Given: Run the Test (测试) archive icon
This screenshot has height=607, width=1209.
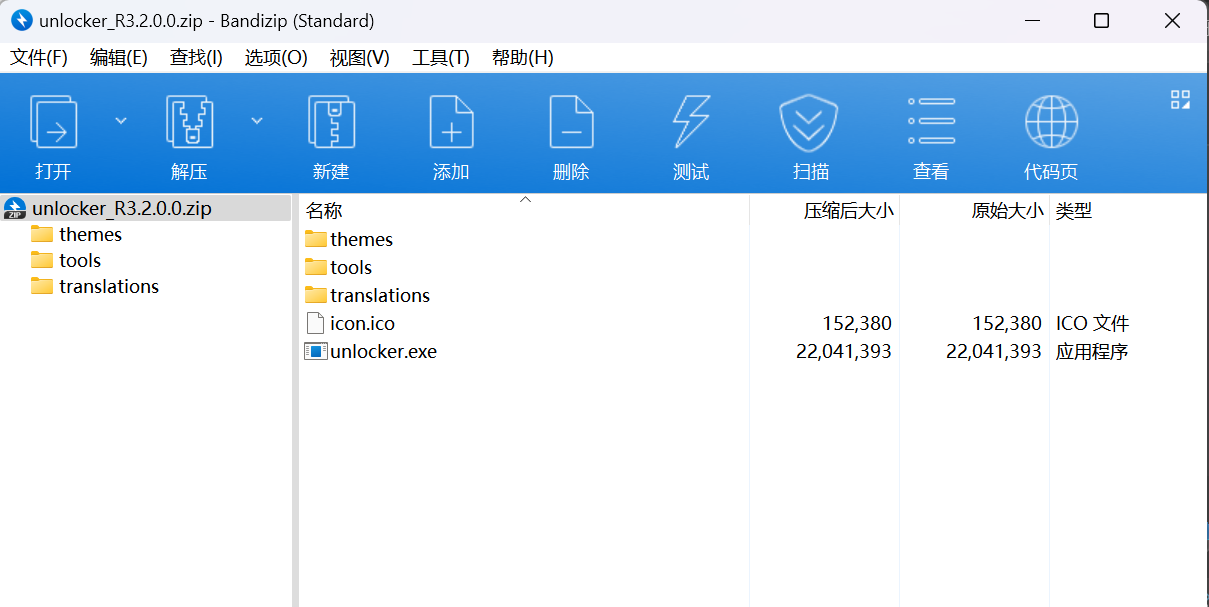Looking at the screenshot, I should coord(691,123).
